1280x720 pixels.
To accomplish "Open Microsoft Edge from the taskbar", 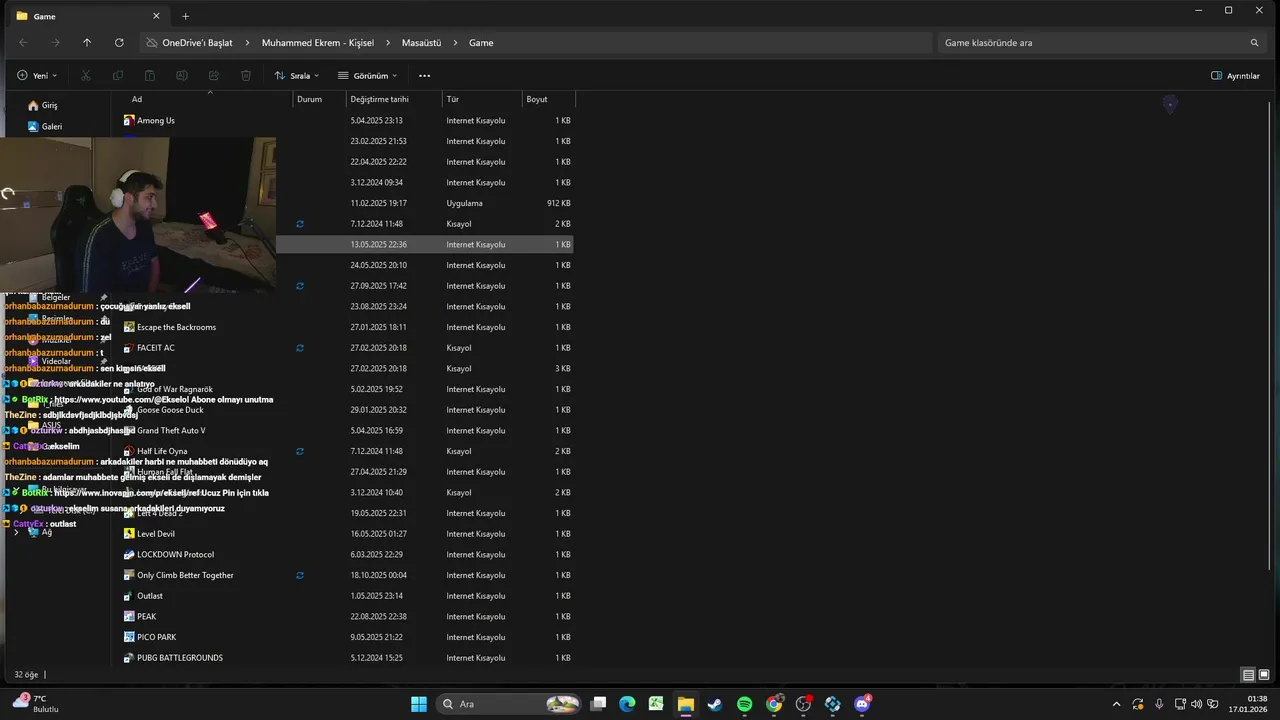I will click(627, 704).
